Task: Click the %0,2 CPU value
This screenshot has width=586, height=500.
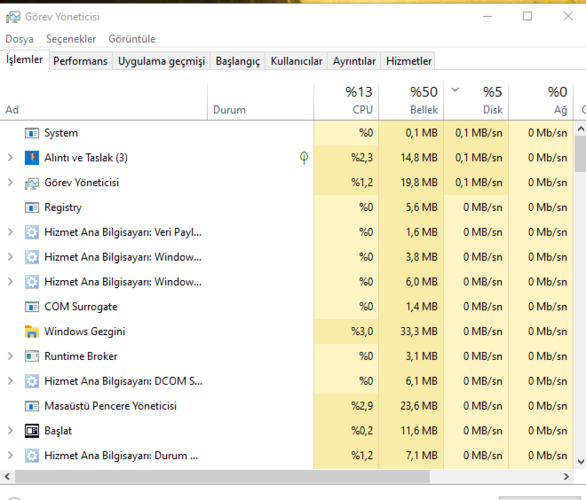Action: coord(362,431)
